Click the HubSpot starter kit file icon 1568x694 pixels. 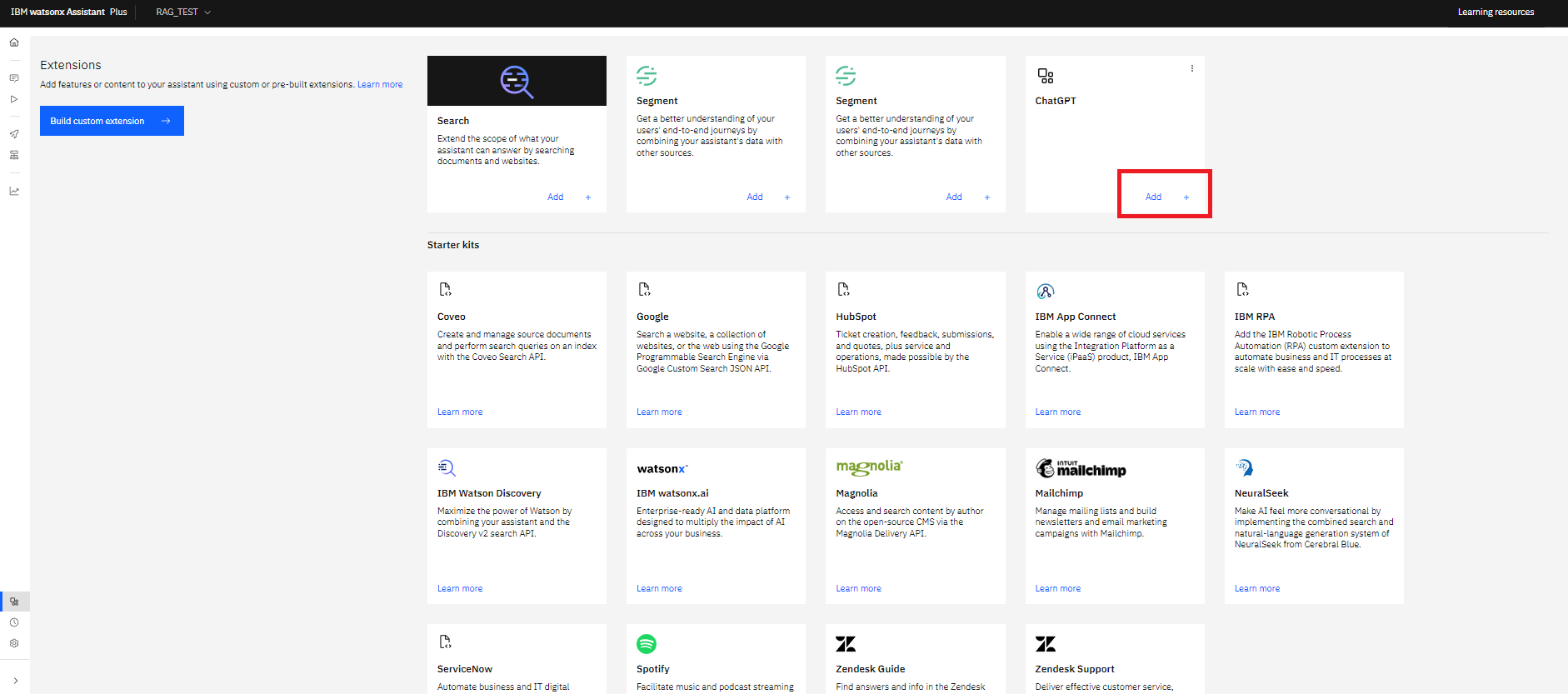click(x=843, y=289)
